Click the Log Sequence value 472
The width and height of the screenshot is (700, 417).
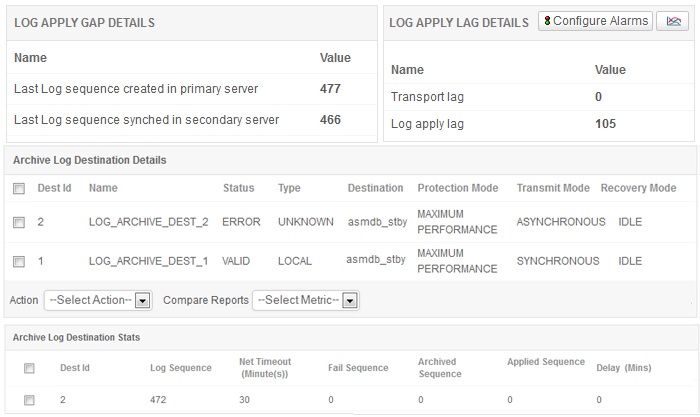pyautogui.click(x=158, y=400)
